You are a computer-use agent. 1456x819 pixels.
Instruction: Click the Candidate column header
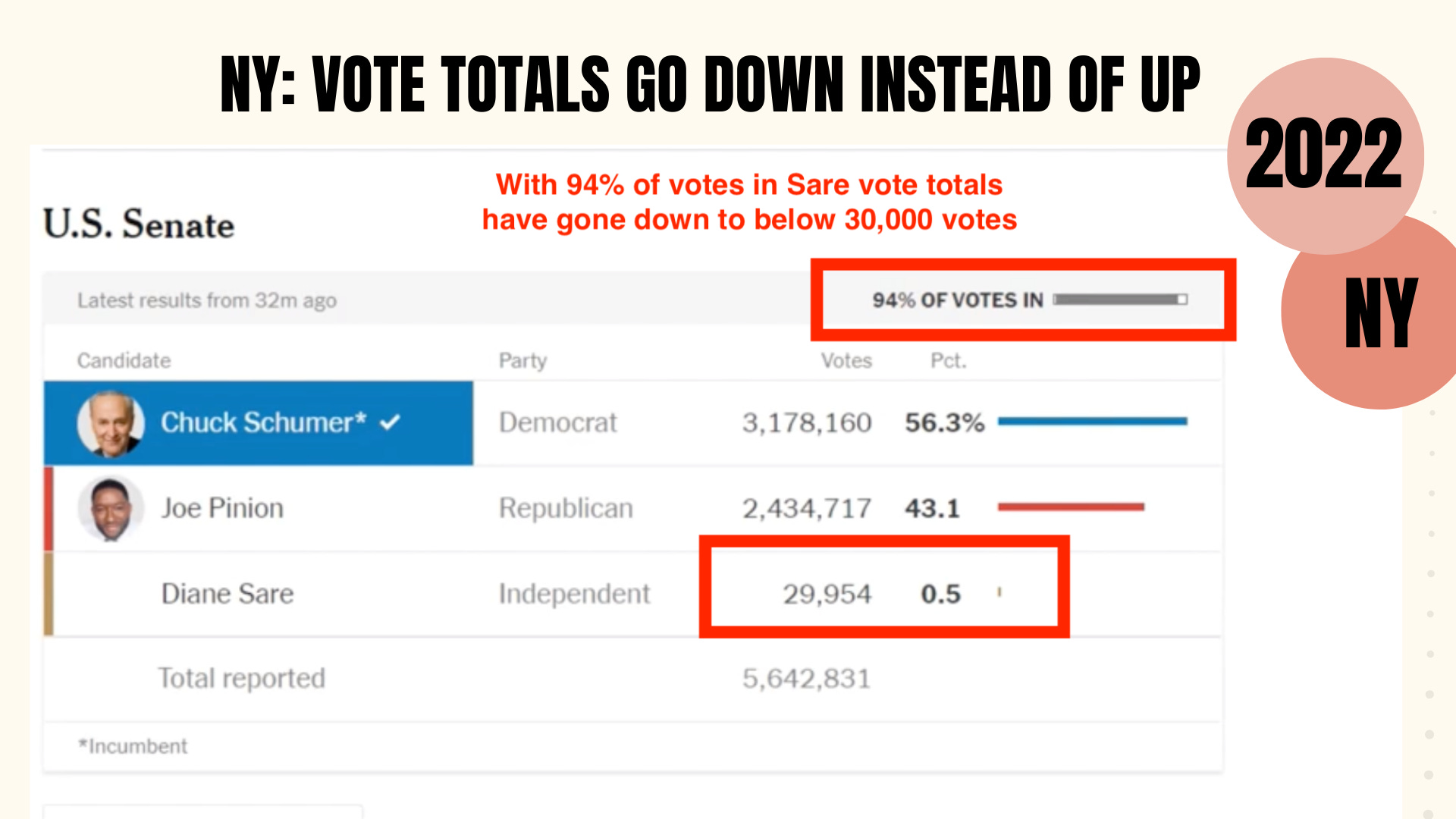coord(124,360)
